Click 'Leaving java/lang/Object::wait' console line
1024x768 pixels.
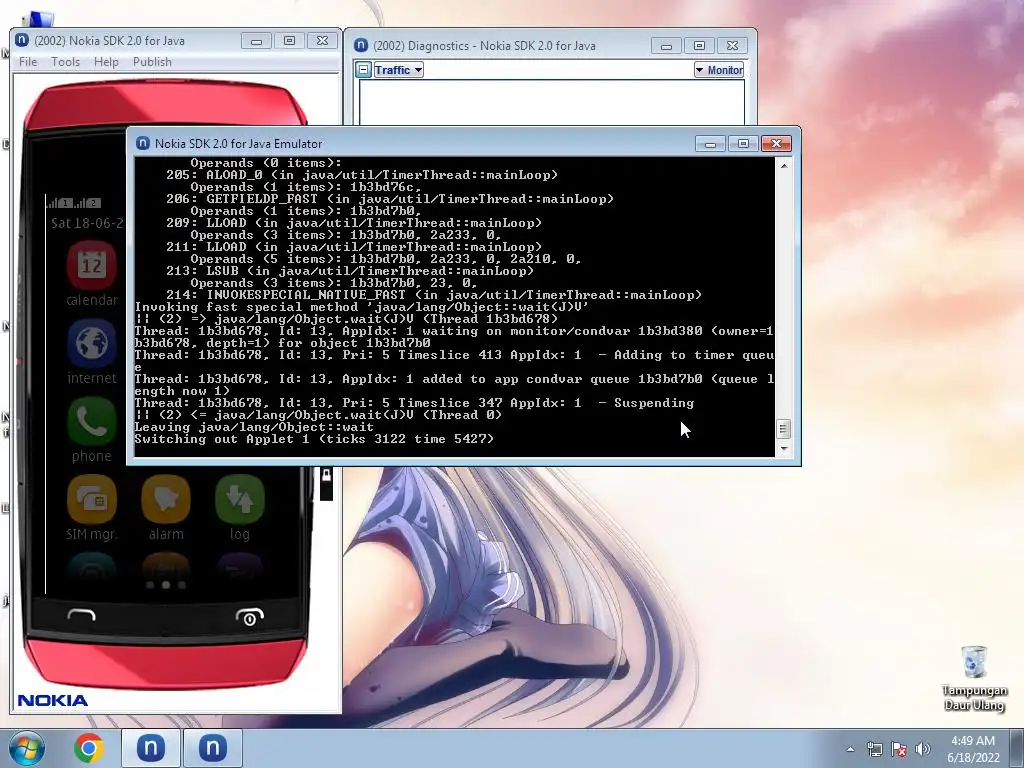pos(254,427)
